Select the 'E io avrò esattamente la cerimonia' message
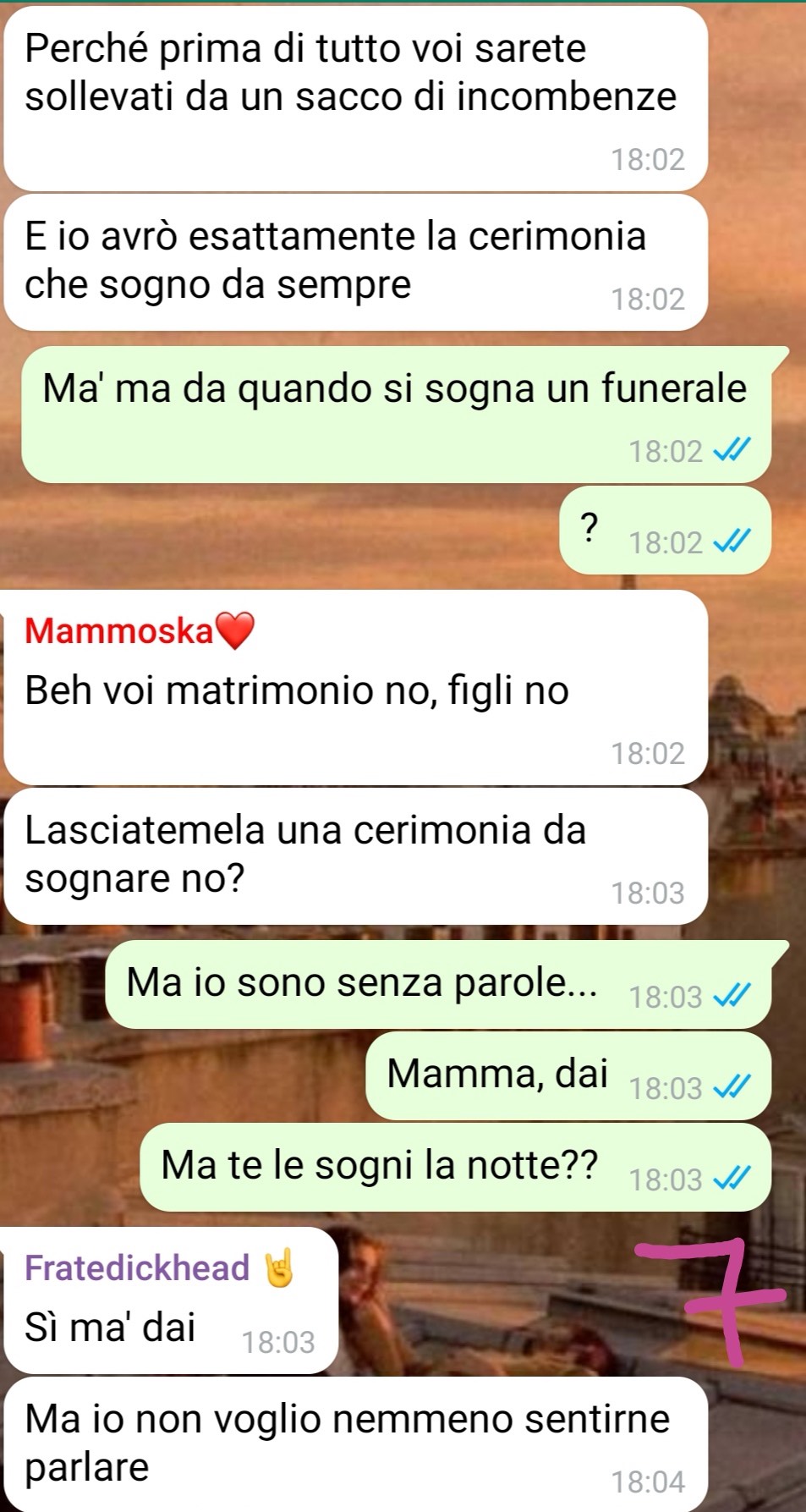Viewport: 806px width, 1512px height. coord(355,262)
